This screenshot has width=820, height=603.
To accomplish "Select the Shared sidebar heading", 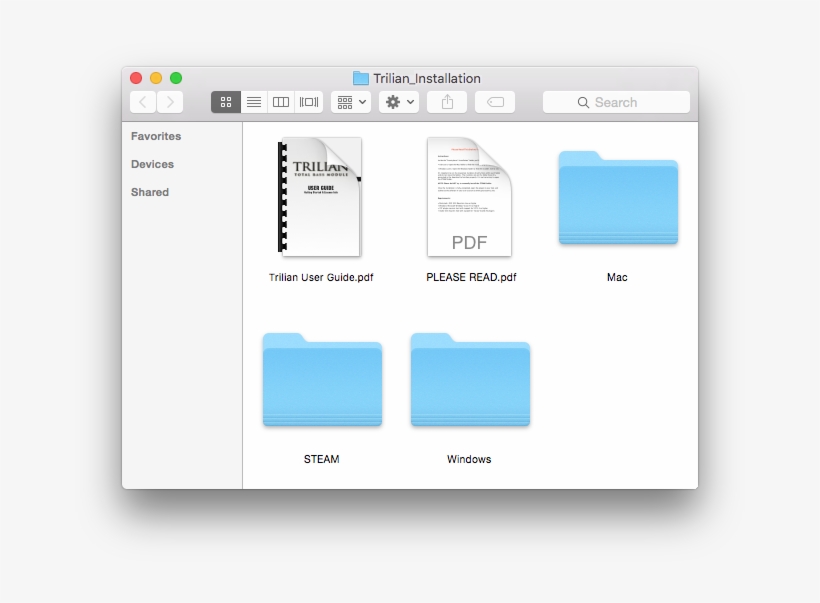I will [x=150, y=192].
